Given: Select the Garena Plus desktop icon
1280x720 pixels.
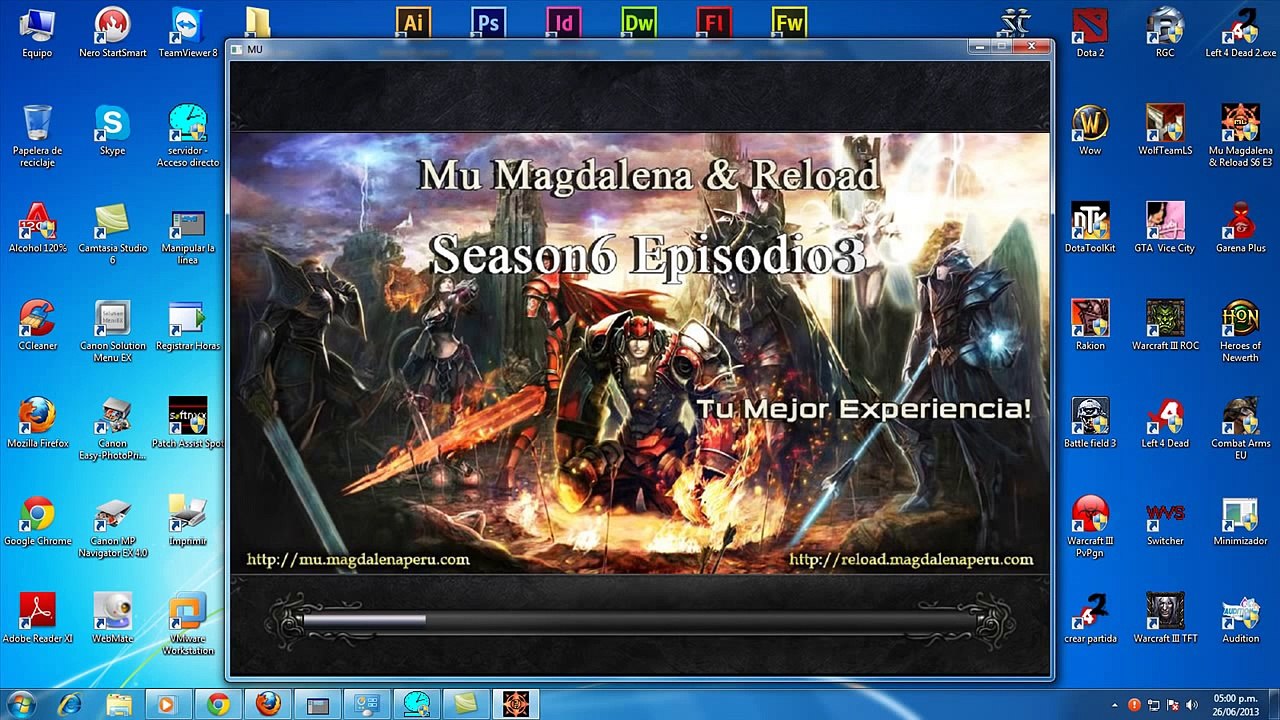Looking at the screenshot, I should pyautogui.click(x=1240, y=228).
